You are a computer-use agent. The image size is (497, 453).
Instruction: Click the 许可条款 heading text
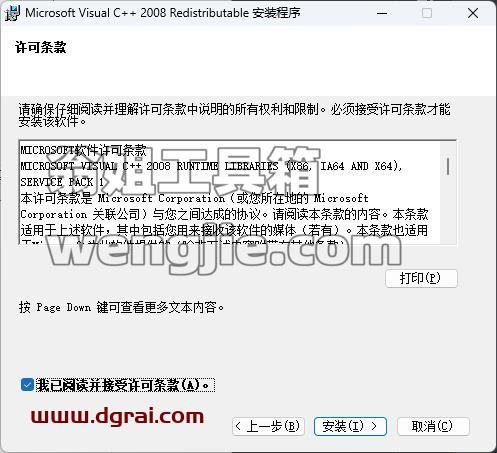[x=41, y=47]
